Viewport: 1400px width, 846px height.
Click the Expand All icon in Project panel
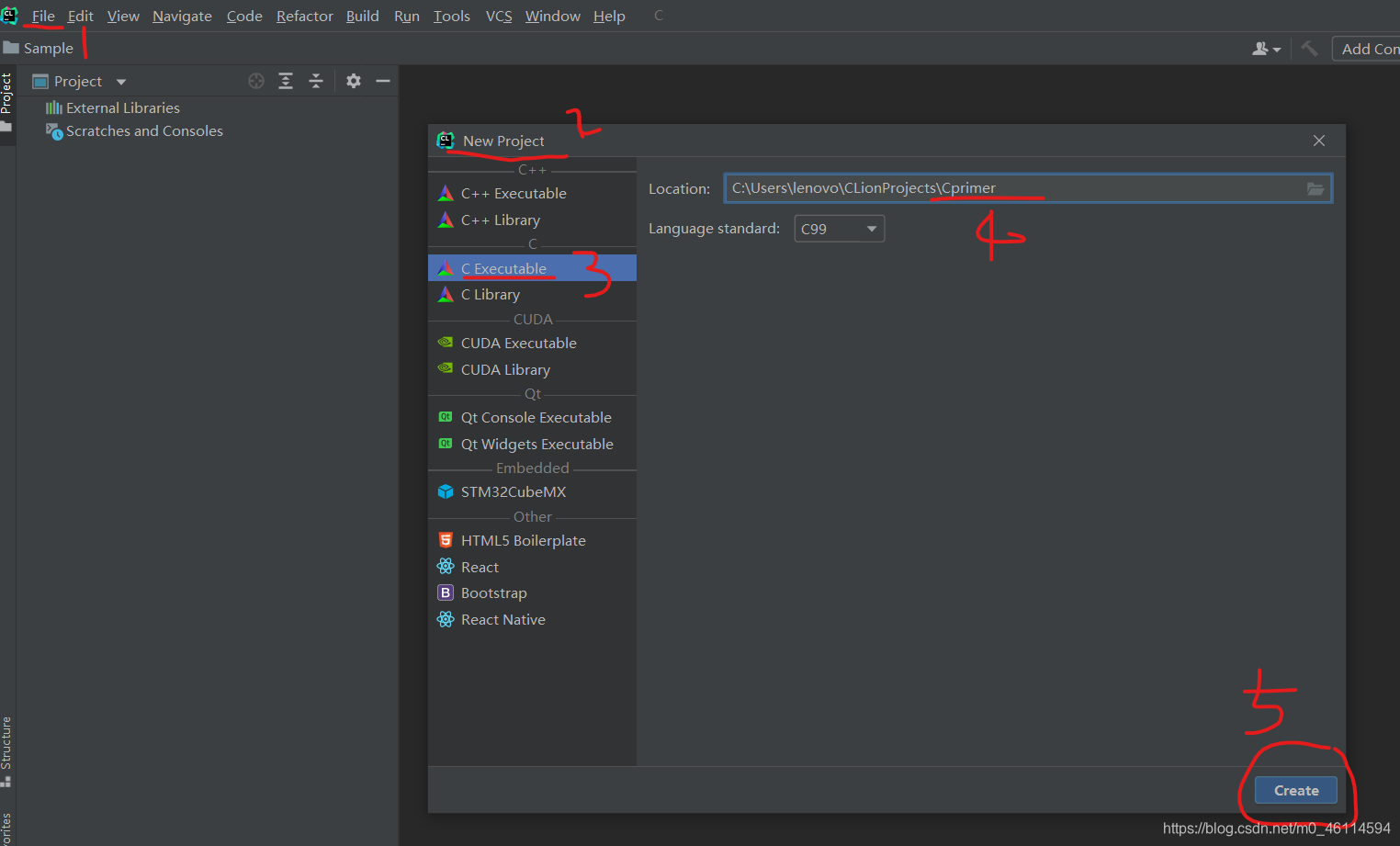point(286,81)
